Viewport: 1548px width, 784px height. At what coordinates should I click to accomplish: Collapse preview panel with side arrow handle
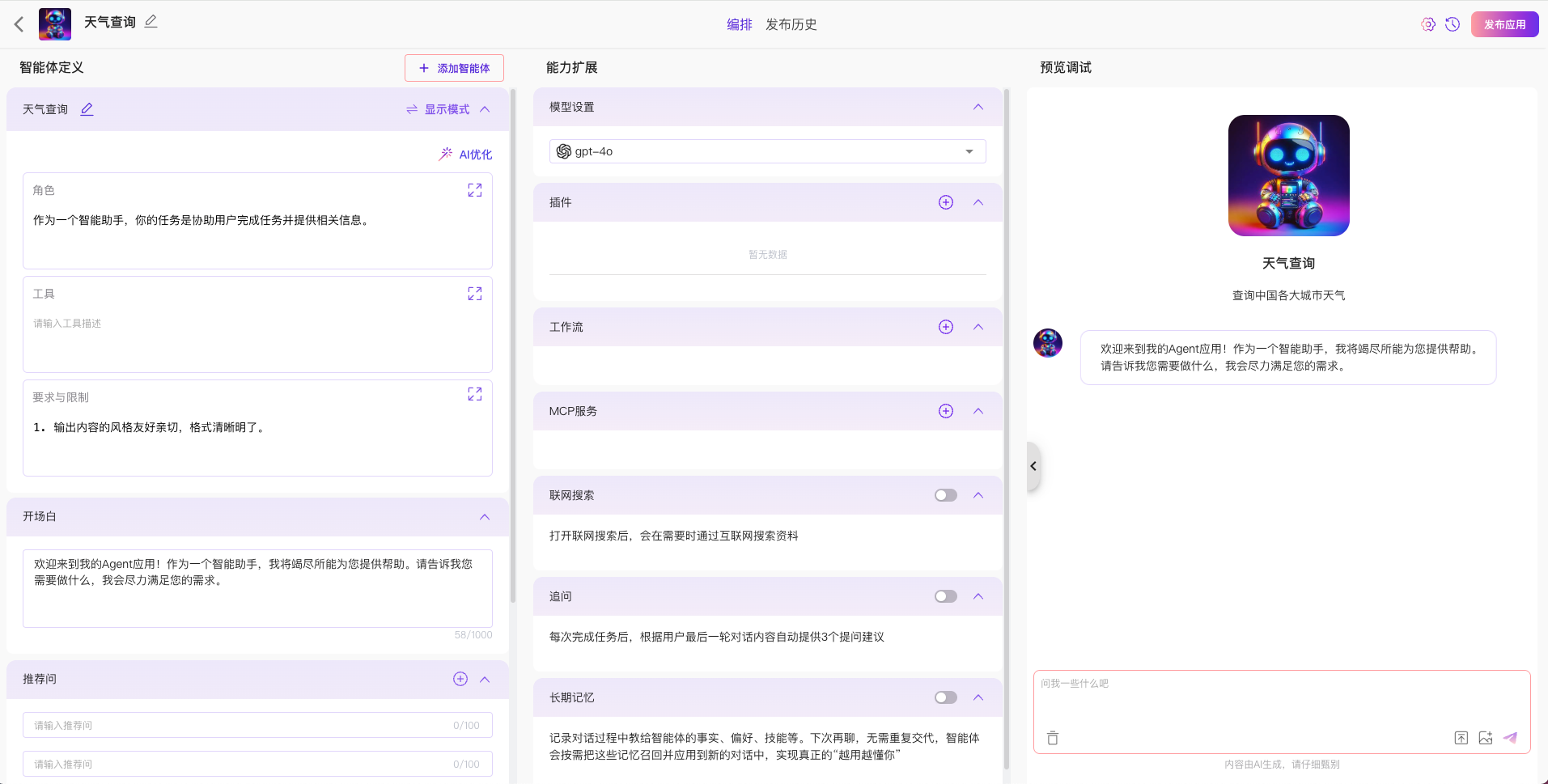1033,466
